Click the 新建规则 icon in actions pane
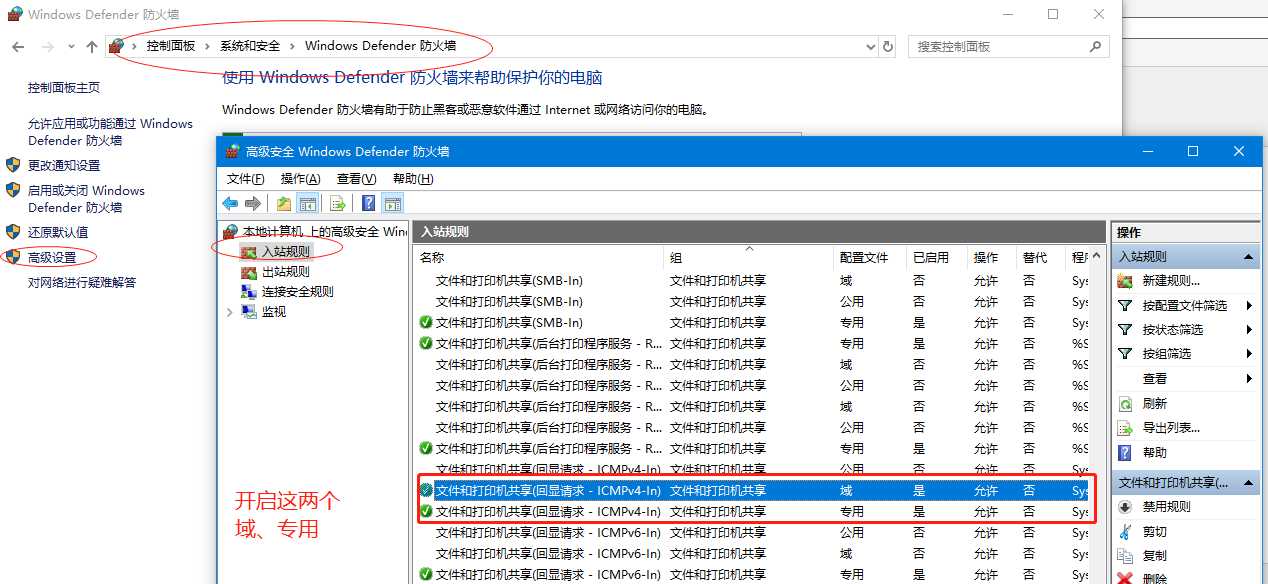The height and width of the screenshot is (584, 1268). tap(1125, 281)
